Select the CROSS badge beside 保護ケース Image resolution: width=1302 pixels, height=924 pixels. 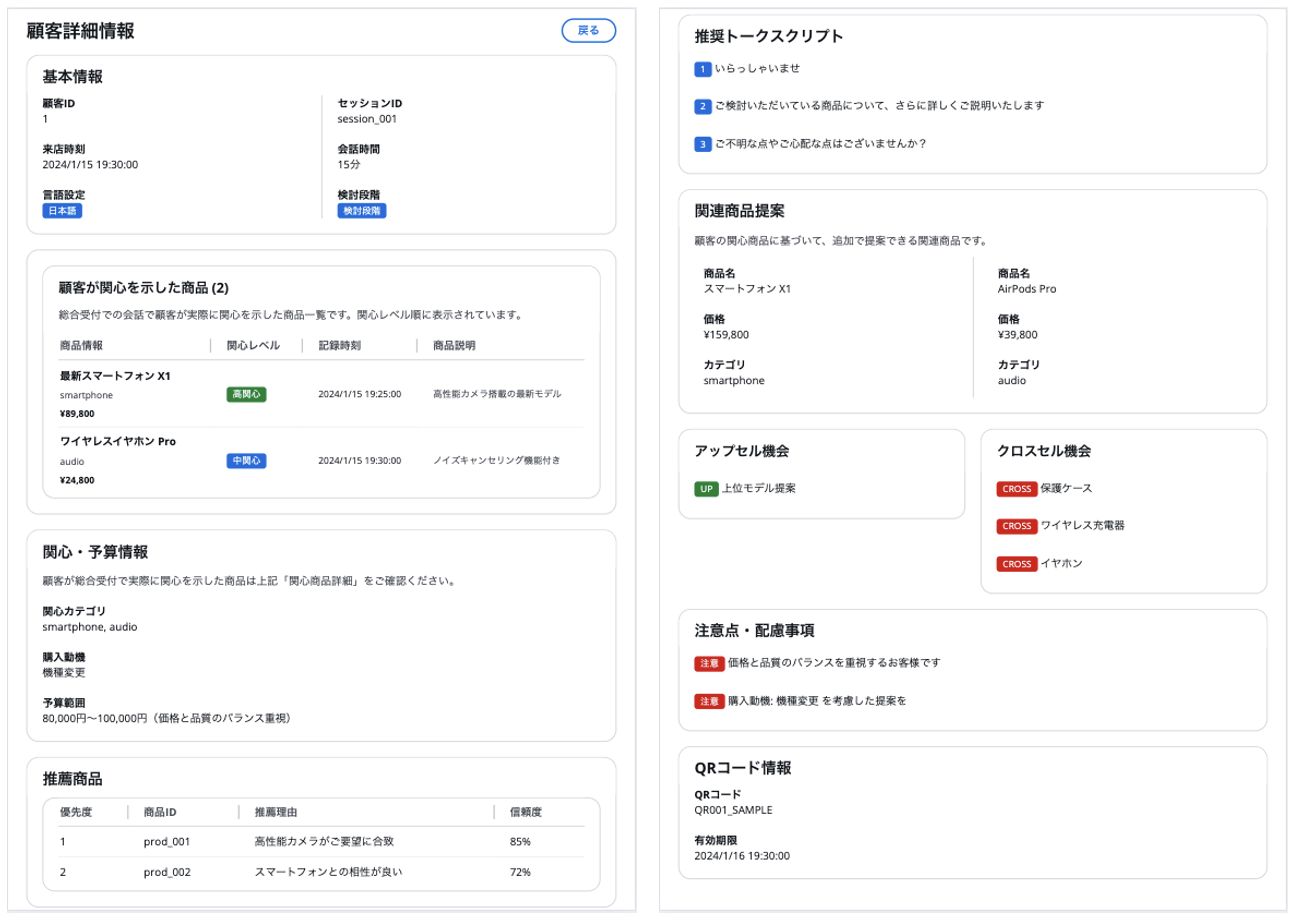pyautogui.click(x=1016, y=489)
